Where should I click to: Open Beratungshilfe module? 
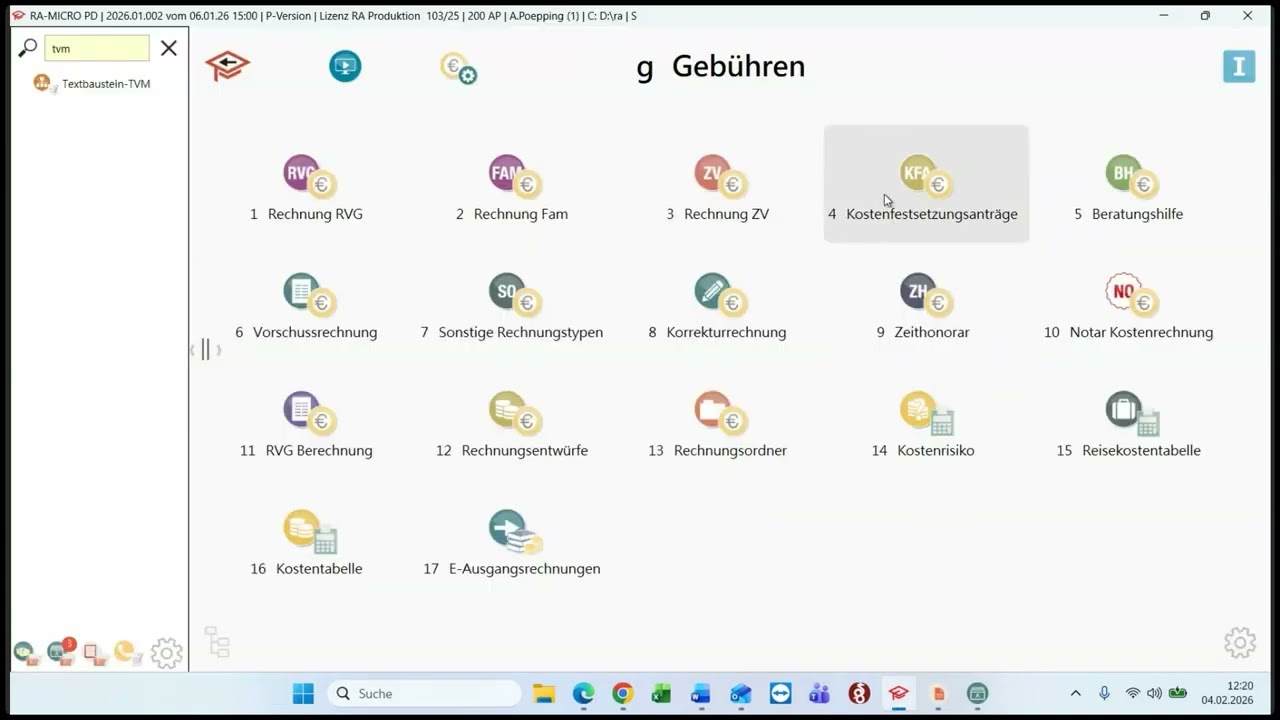pos(1129,188)
